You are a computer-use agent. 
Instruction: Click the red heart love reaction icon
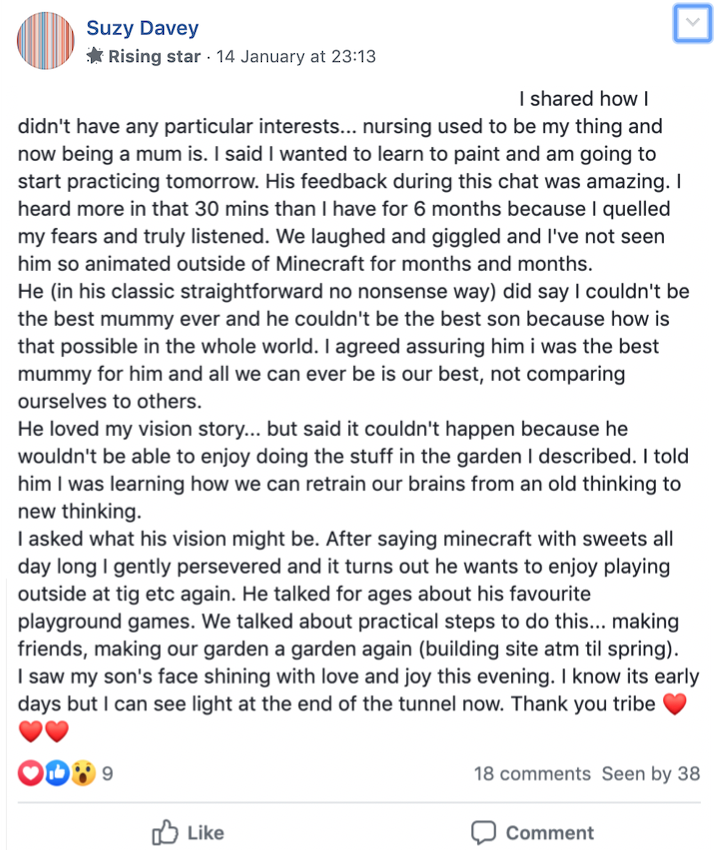[x=31, y=773]
